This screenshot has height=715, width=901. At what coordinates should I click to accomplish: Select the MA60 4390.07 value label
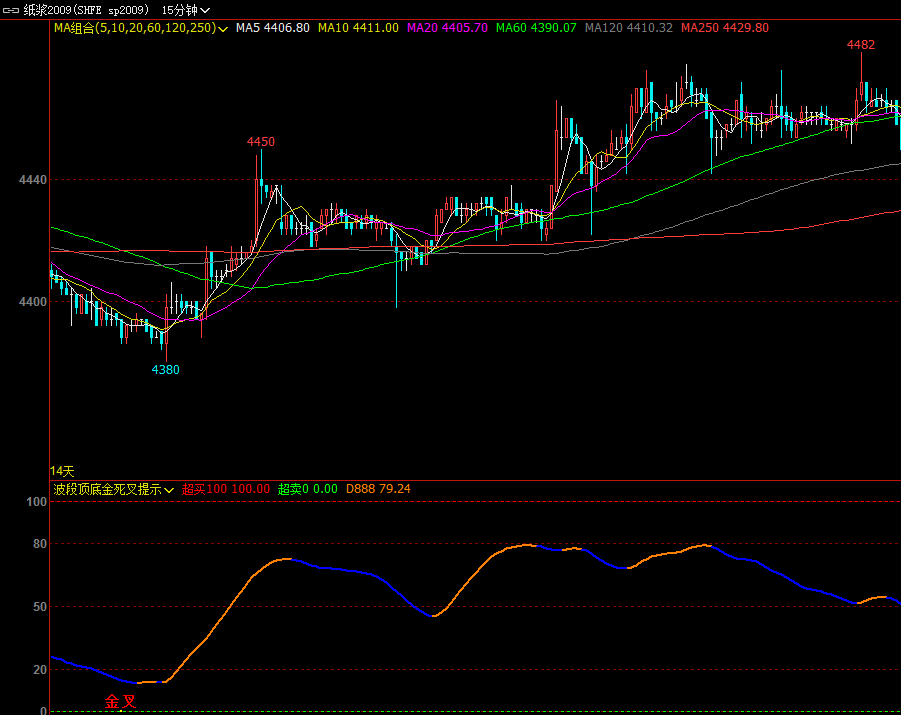tap(536, 28)
